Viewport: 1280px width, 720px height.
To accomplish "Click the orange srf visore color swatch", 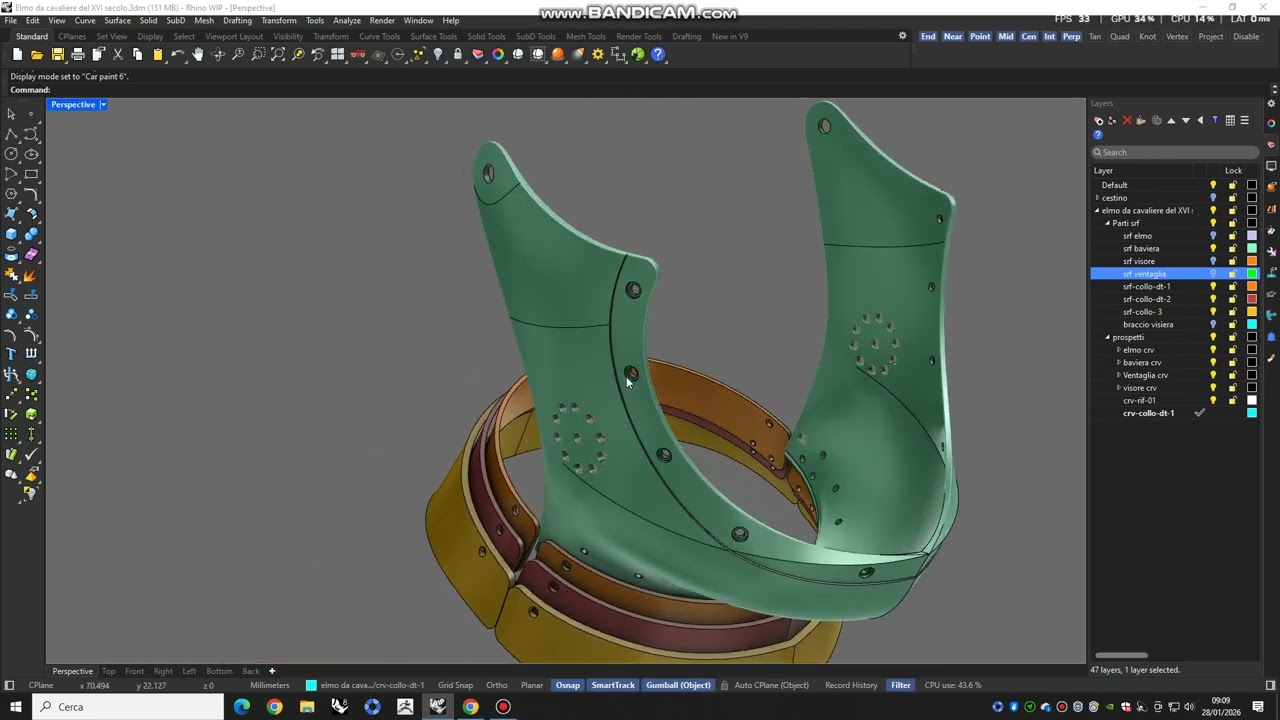I will click(x=1251, y=262).
